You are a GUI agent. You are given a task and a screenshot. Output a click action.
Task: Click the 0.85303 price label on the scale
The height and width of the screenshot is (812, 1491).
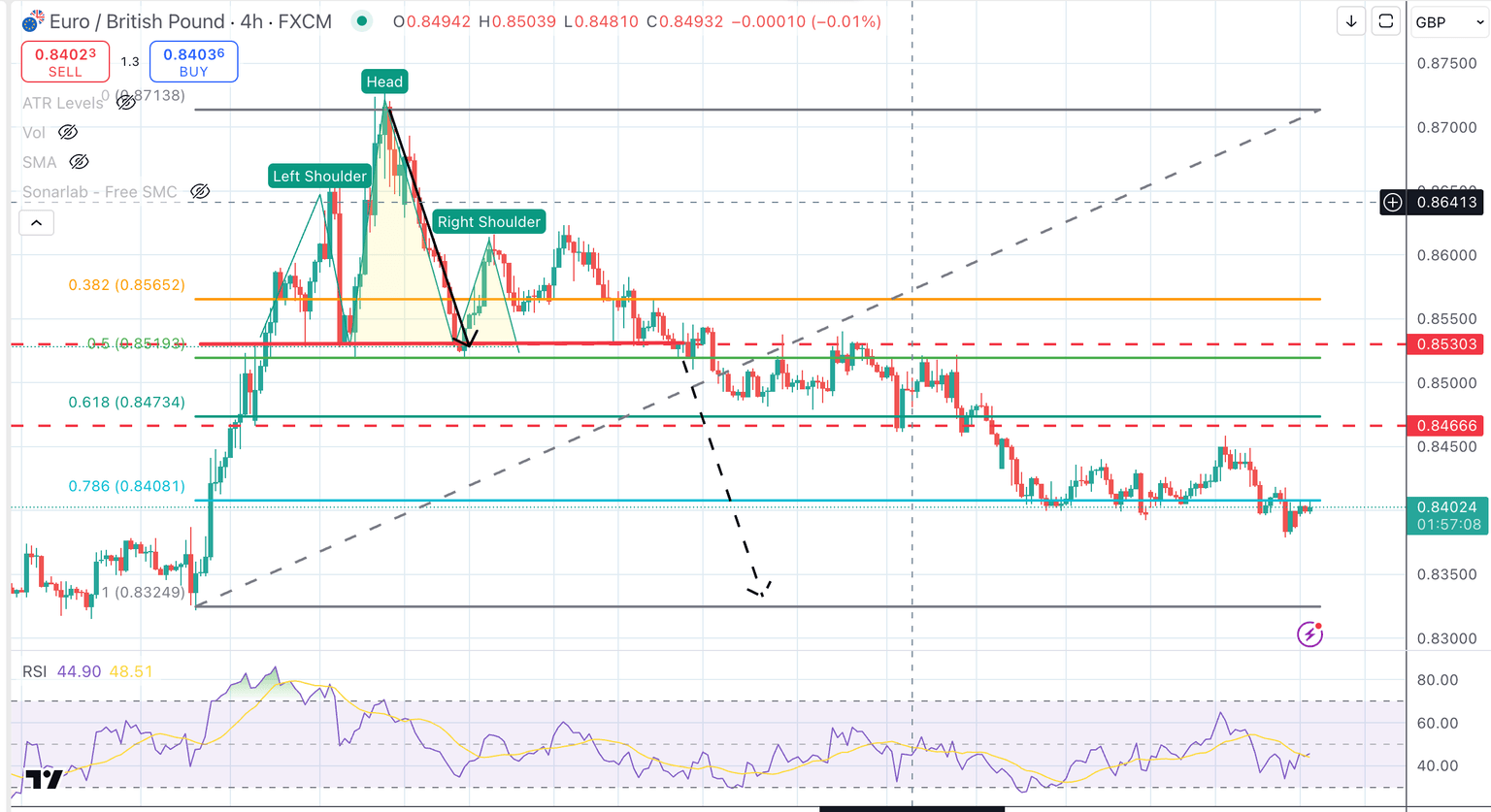pyautogui.click(x=1445, y=344)
